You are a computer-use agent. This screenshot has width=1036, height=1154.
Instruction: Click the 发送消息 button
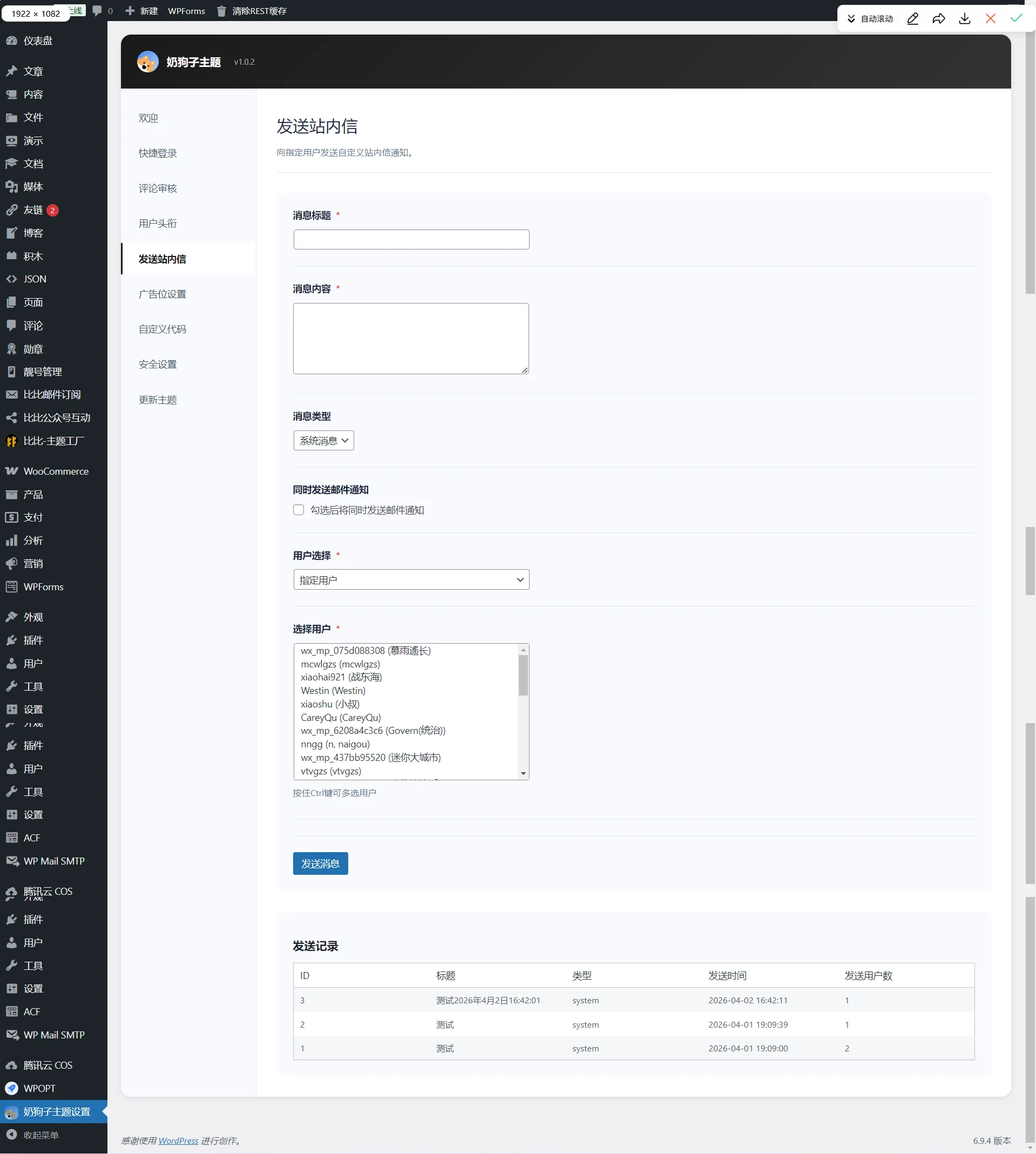coord(321,863)
